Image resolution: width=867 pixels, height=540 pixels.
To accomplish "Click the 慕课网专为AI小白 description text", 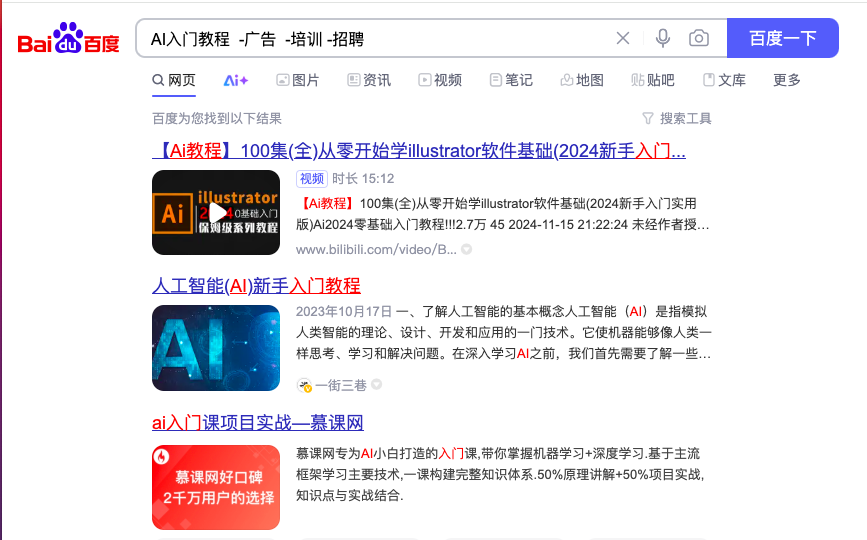I will (x=500, y=474).
